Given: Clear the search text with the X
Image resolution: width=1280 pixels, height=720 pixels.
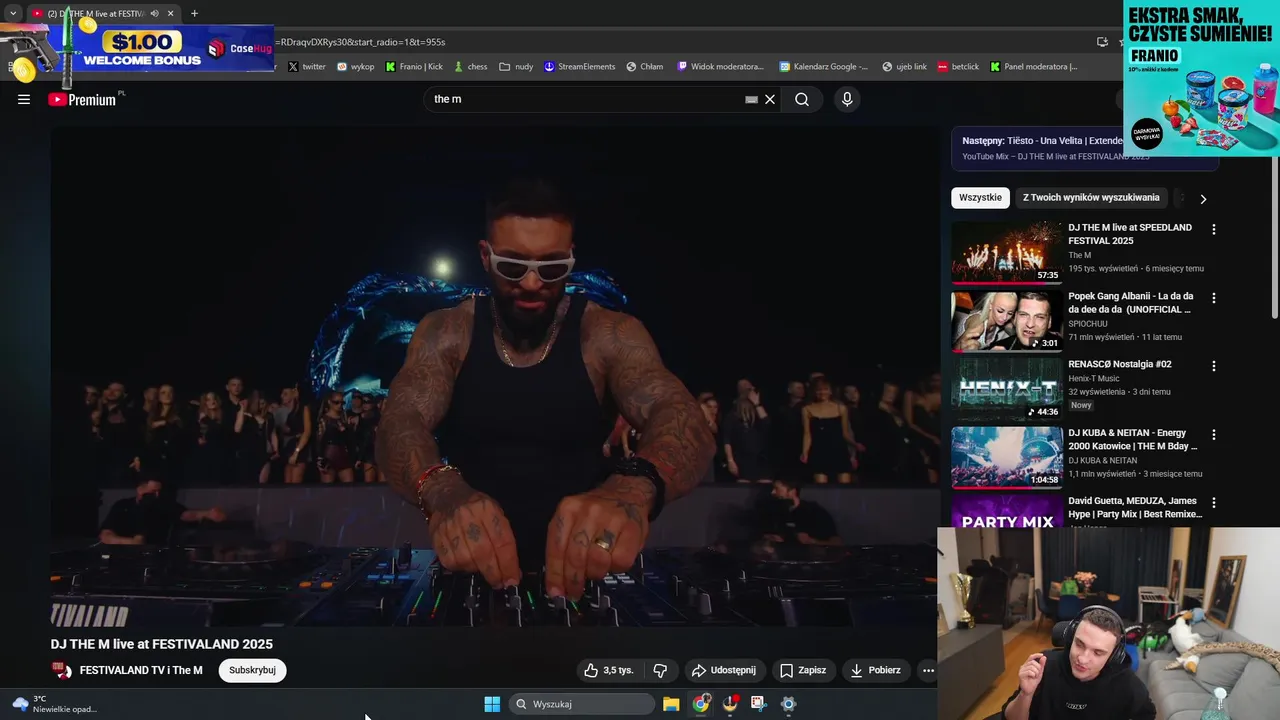Looking at the screenshot, I should click(770, 99).
